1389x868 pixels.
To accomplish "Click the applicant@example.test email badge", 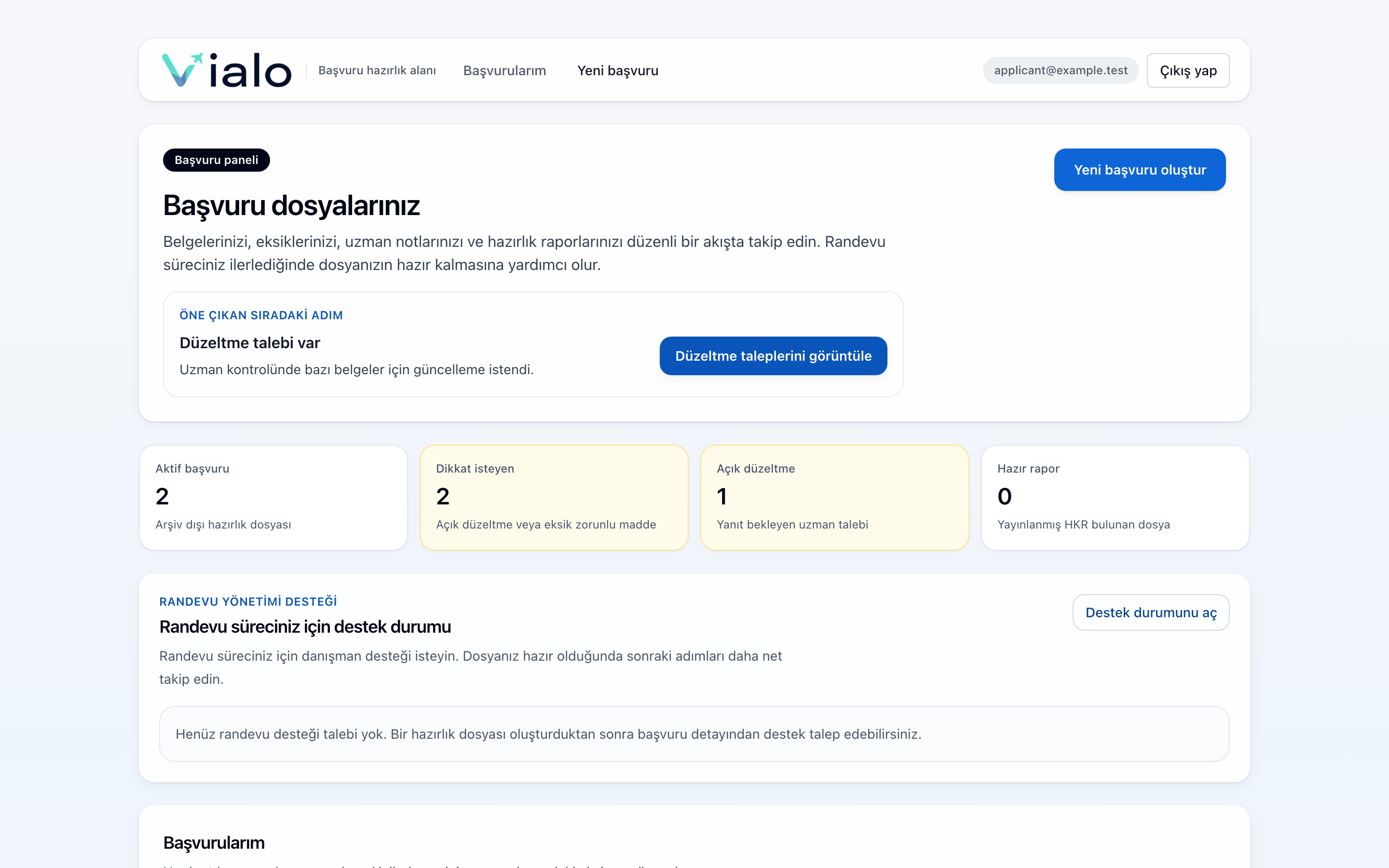I will (1060, 70).
